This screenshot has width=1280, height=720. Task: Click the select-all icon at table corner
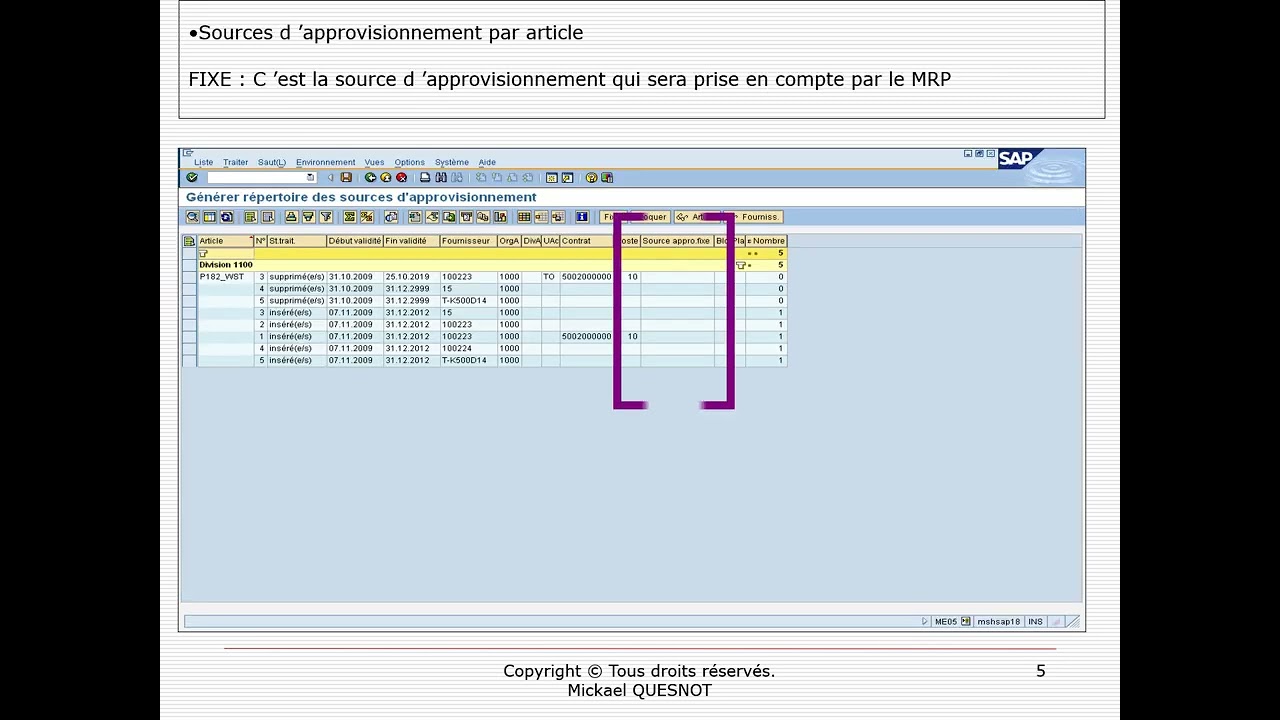[x=189, y=241]
